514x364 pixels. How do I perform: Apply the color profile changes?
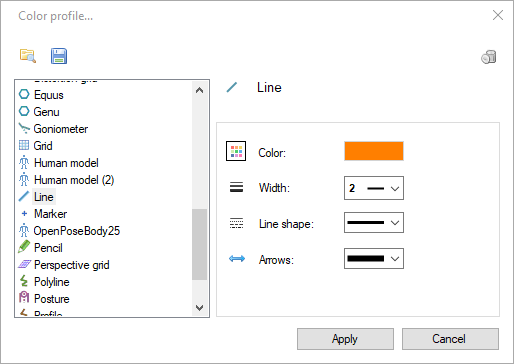pyautogui.click(x=345, y=339)
